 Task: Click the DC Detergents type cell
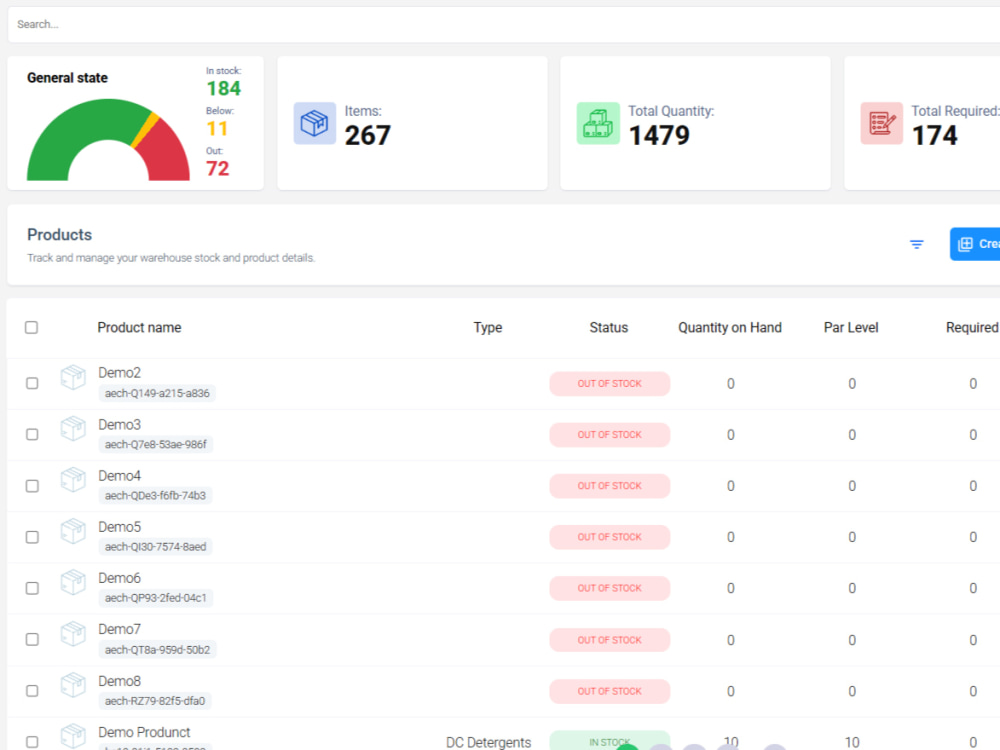[488, 742]
